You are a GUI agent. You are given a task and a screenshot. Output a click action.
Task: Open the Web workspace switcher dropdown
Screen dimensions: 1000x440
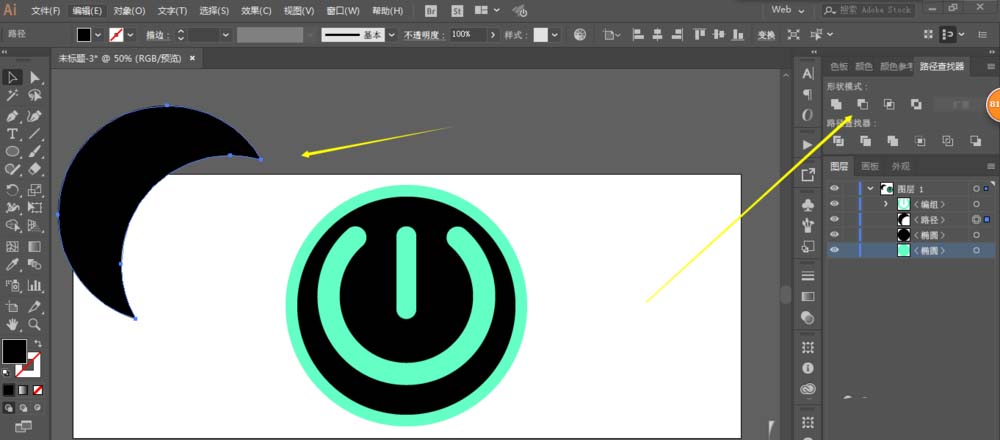point(788,10)
